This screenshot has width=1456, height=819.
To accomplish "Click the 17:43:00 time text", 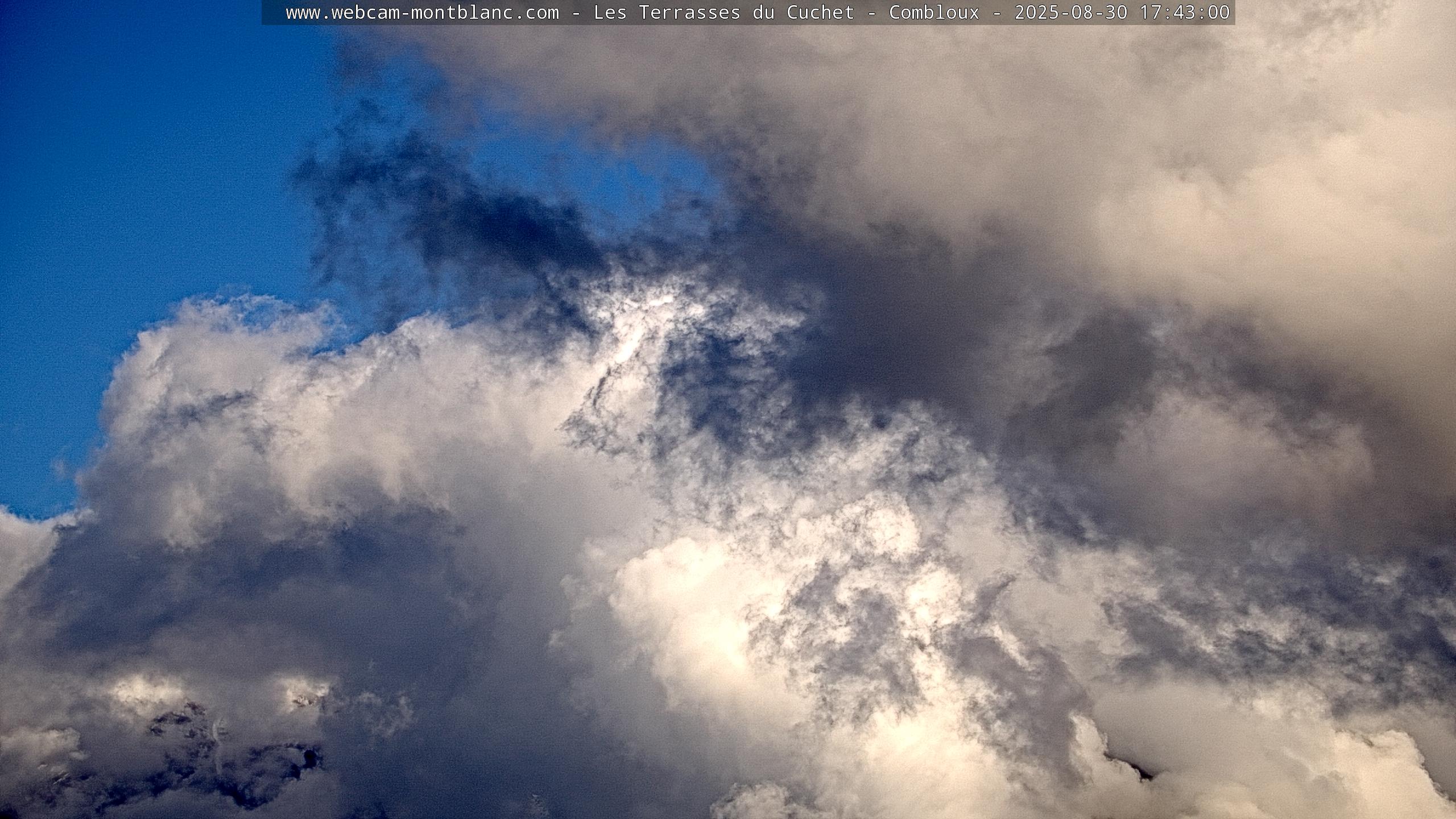I will click(1185, 13).
